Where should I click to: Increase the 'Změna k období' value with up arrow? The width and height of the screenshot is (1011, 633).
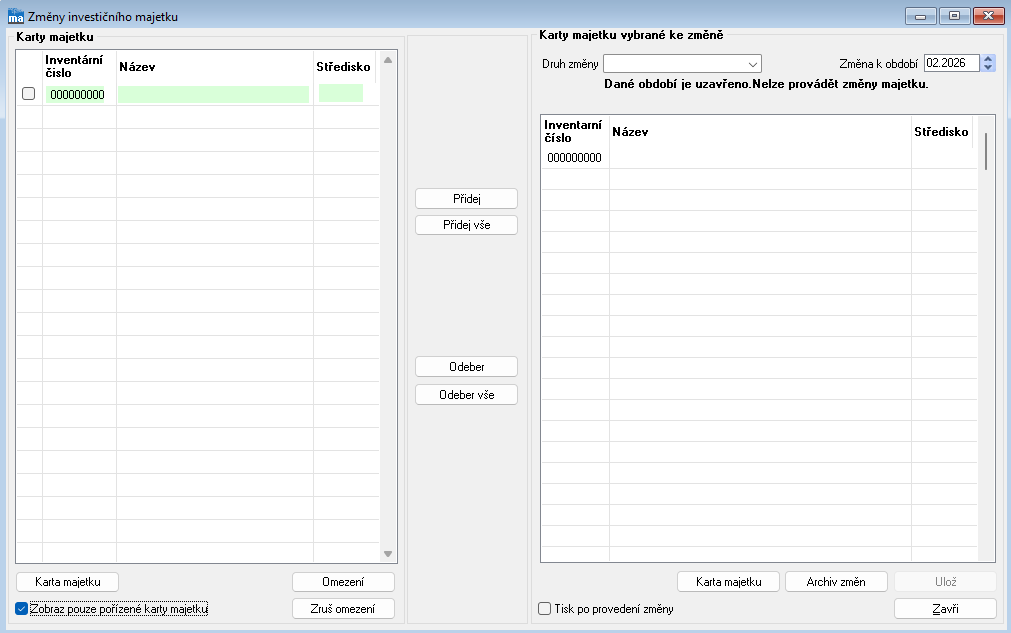(988, 59)
